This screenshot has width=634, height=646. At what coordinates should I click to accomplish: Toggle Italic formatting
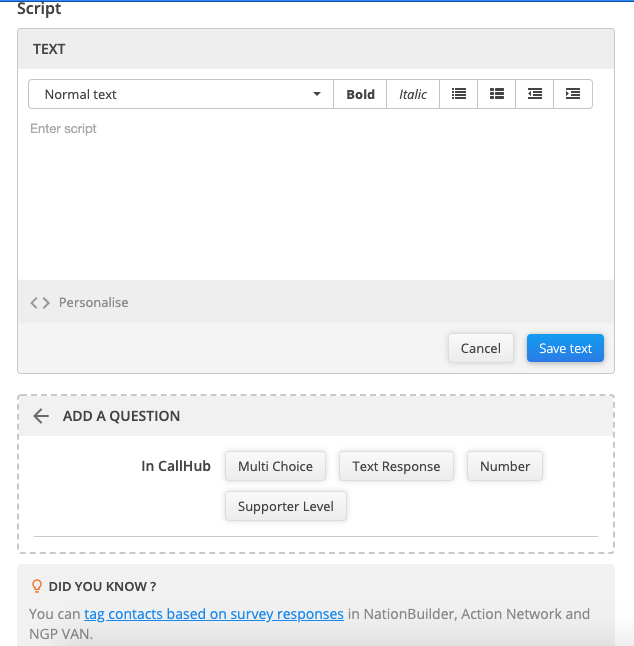[x=413, y=94]
